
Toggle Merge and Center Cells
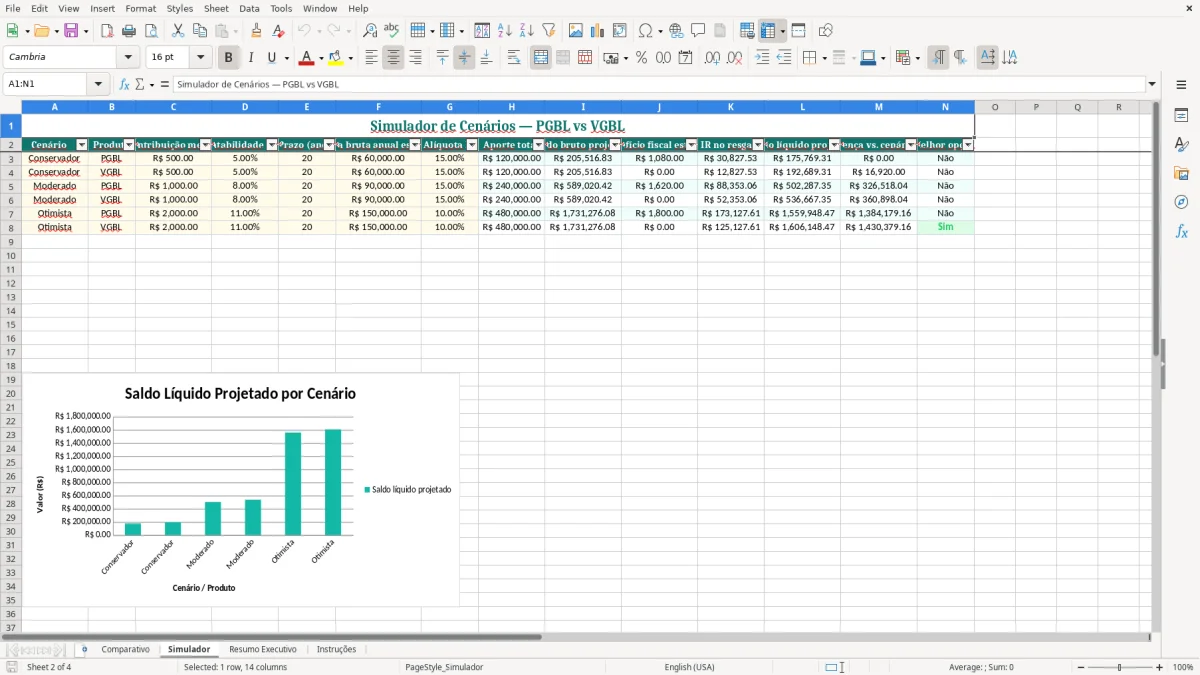point(541,58)
